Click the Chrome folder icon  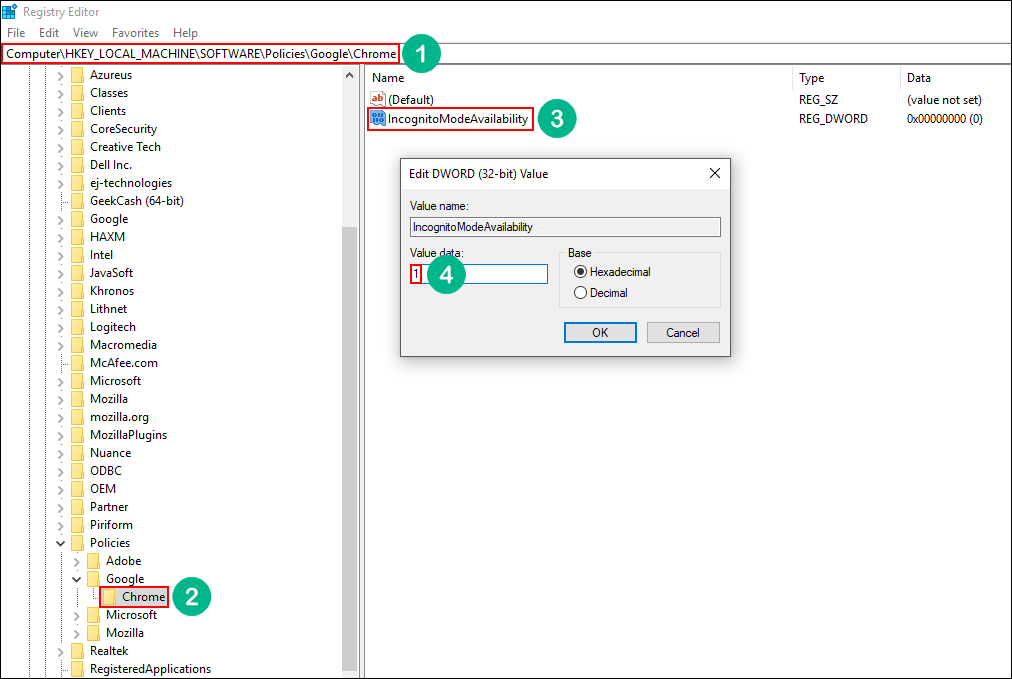(110, 597)
